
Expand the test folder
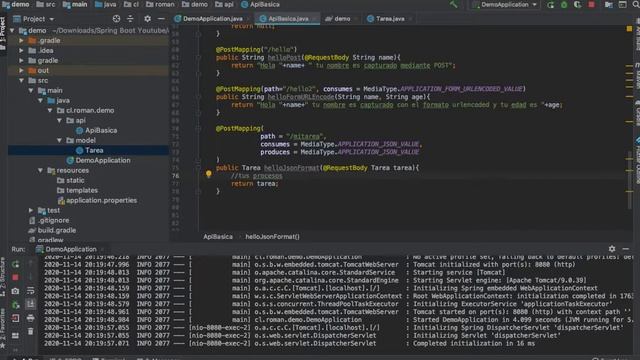coord(31,210)
